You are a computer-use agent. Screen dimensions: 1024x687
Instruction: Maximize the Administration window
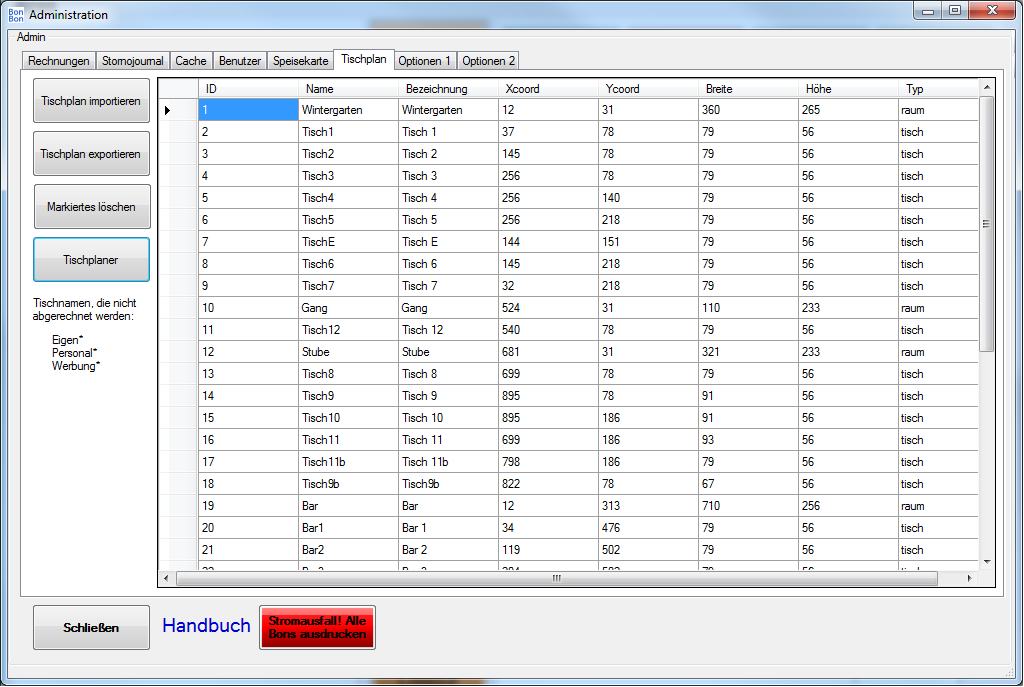click(x=955, y=11)
